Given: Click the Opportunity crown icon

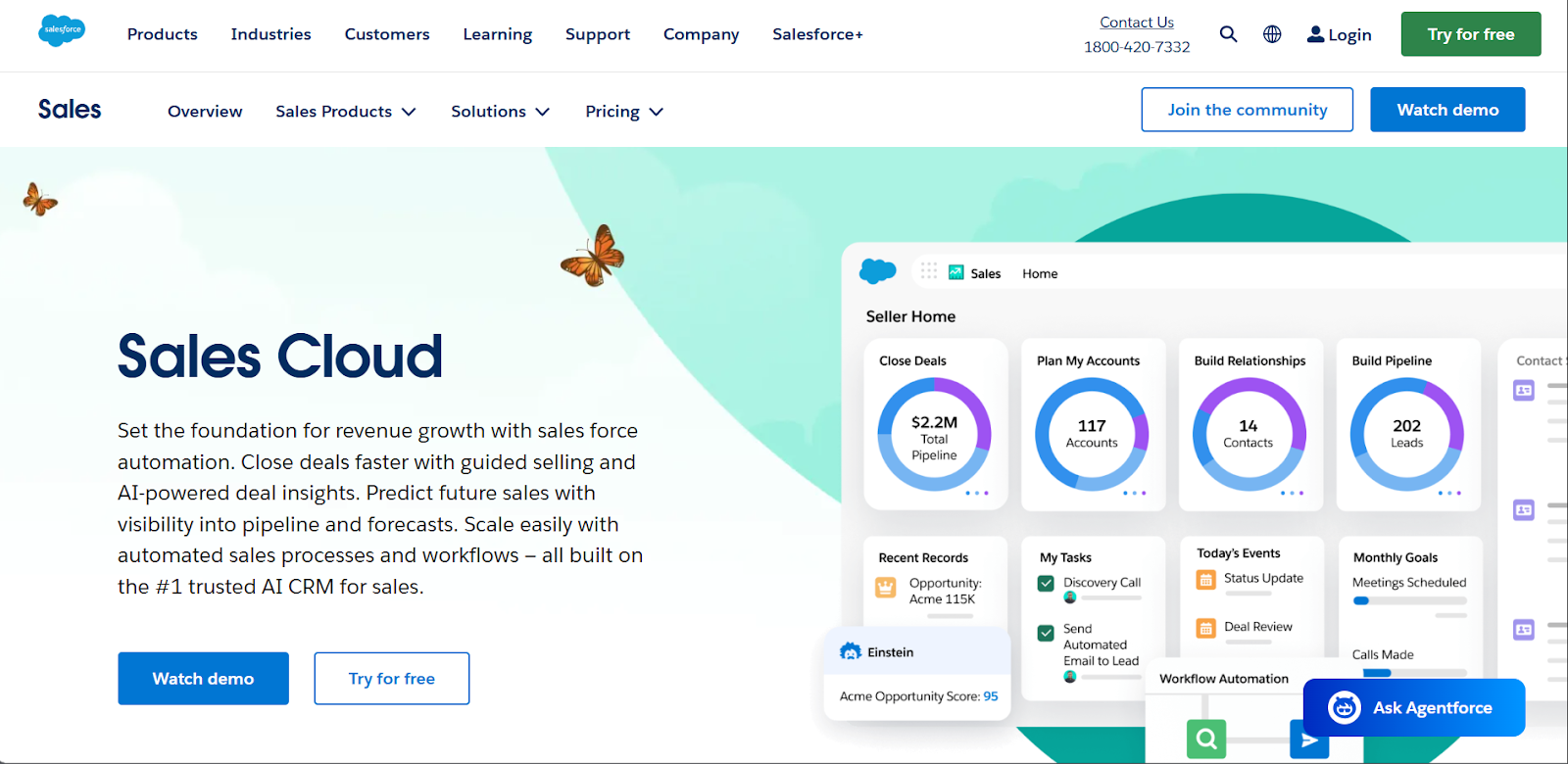Looking at the screenshot, I should [x=886, y=587].
